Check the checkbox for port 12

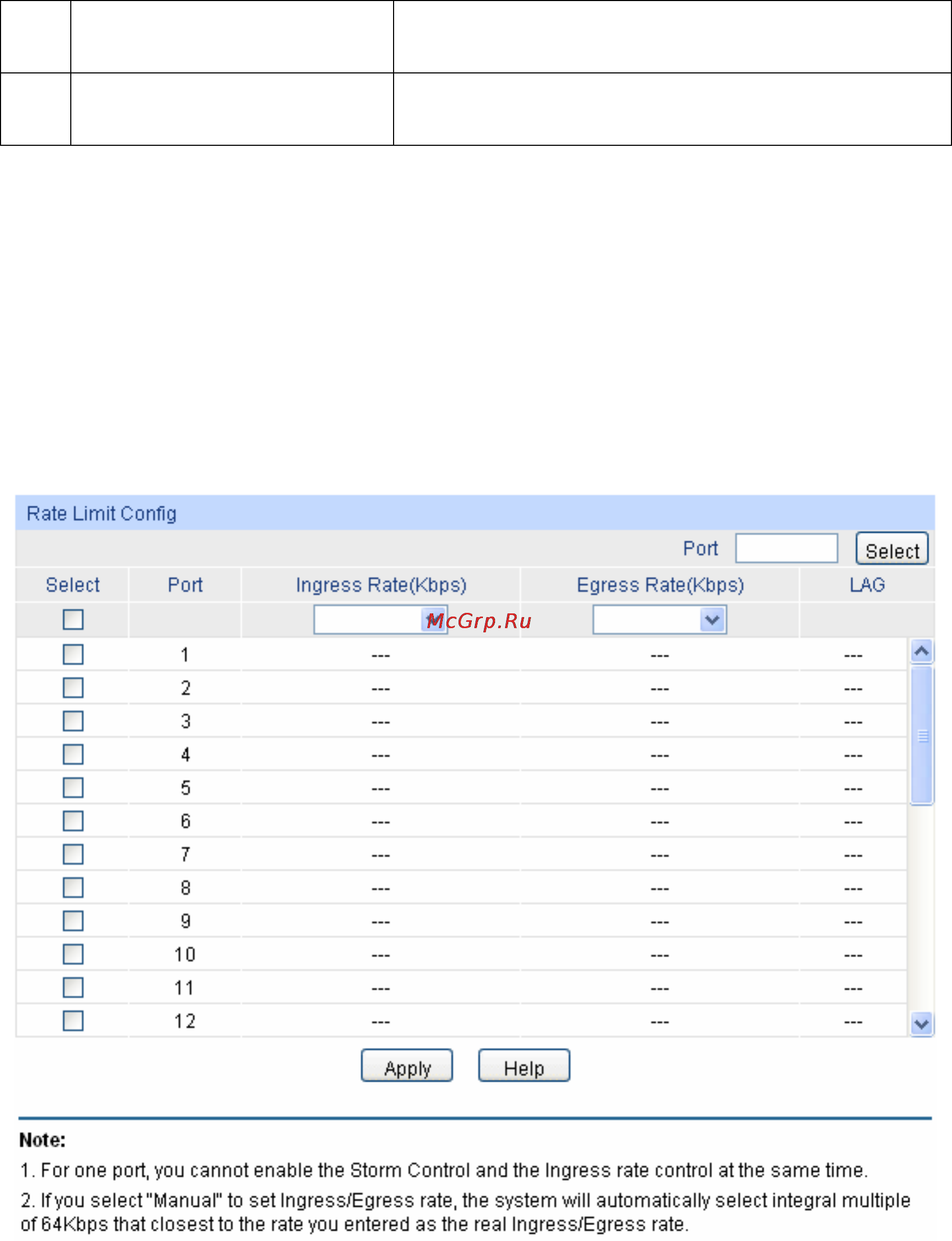tap(73, 1021)
